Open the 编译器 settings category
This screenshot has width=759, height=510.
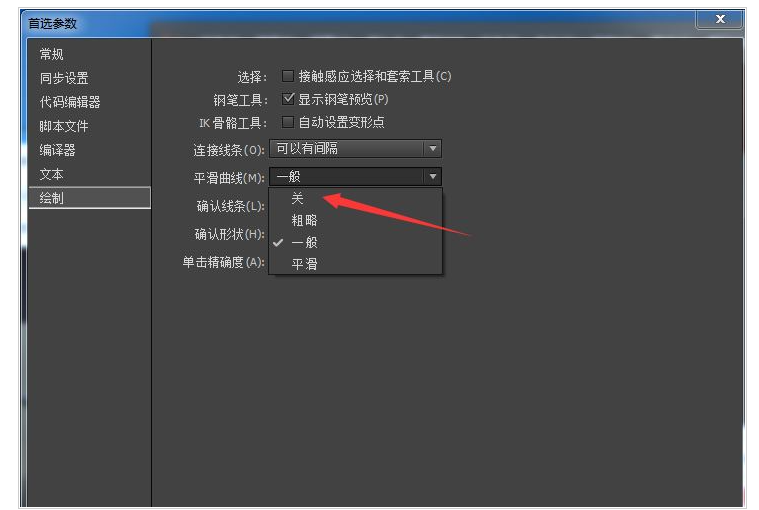(x=58, y=150)
